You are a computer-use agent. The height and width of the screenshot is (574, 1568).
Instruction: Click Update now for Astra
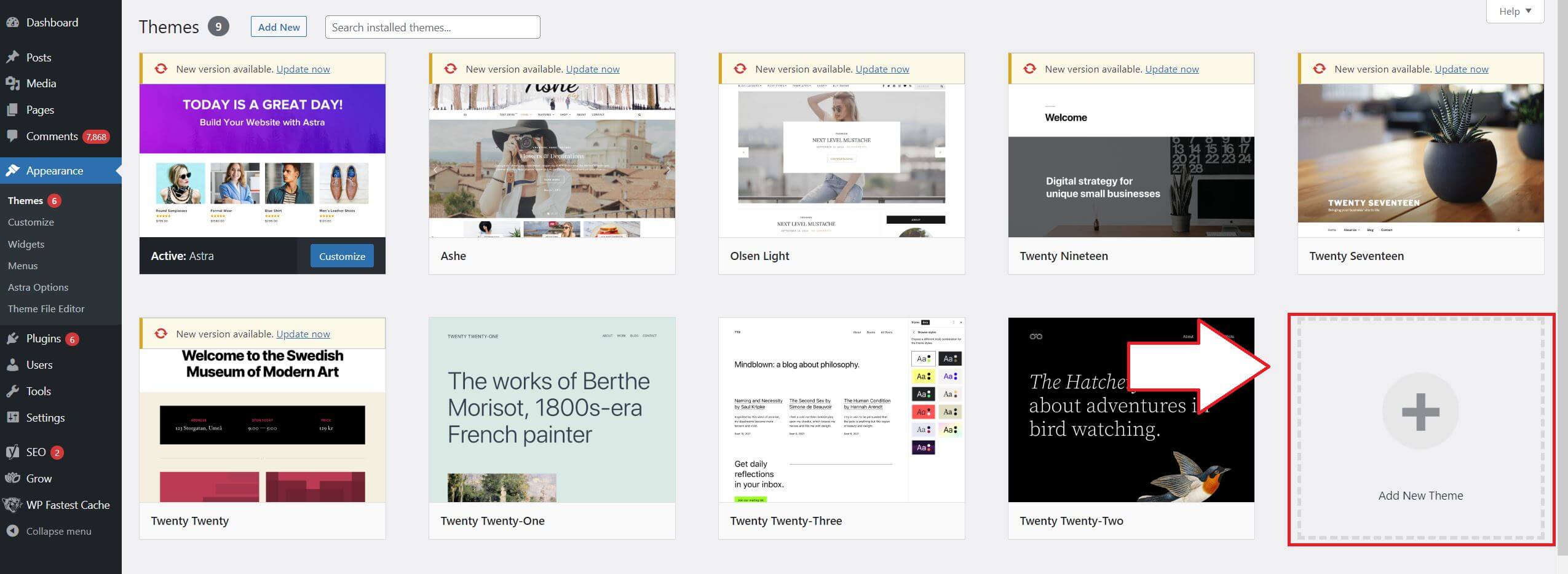pos(303,69)
